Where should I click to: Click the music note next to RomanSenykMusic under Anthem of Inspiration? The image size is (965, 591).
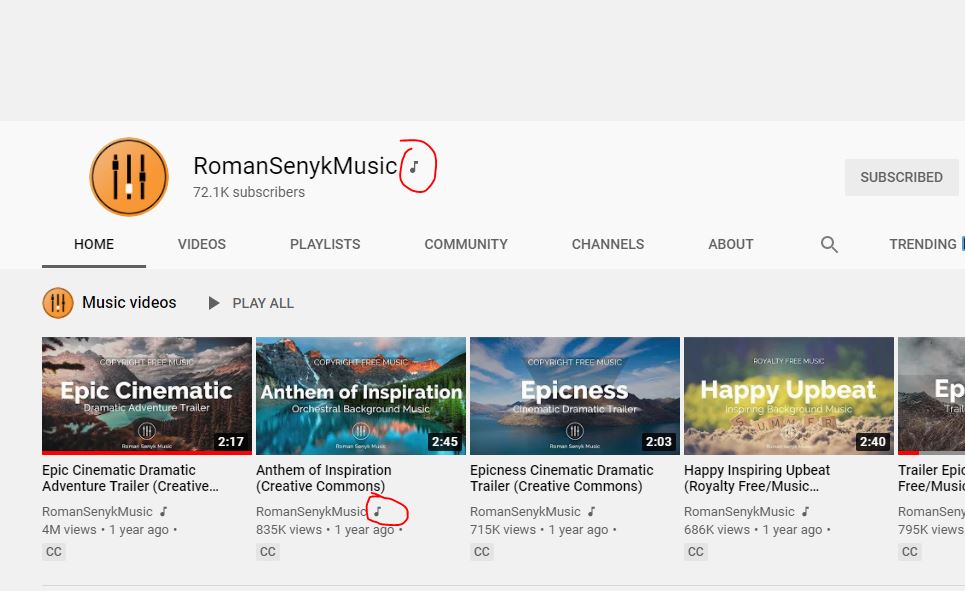pyautogui.click(x=377, y=511)
